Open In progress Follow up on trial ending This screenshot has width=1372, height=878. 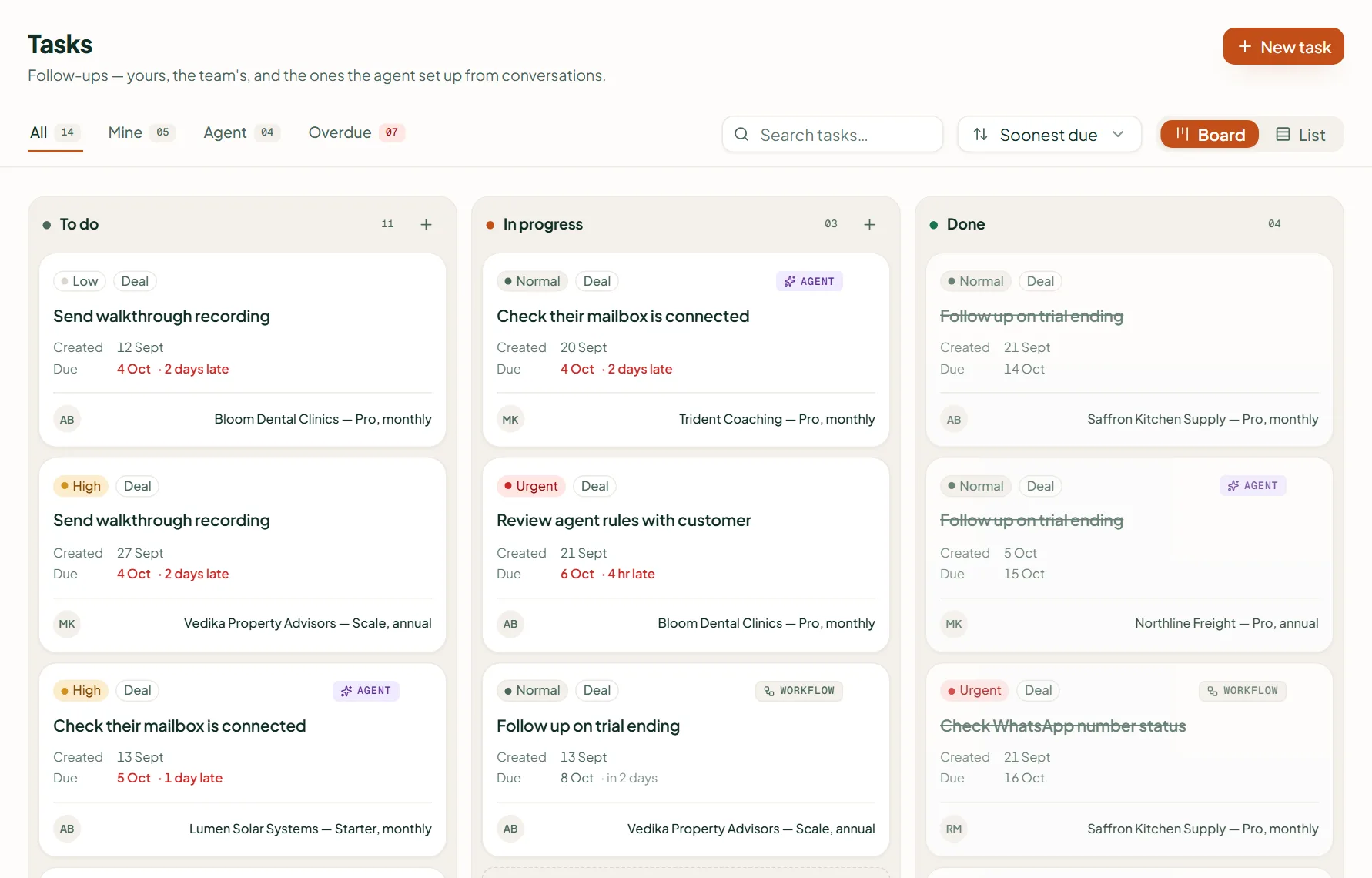(588, 726)
